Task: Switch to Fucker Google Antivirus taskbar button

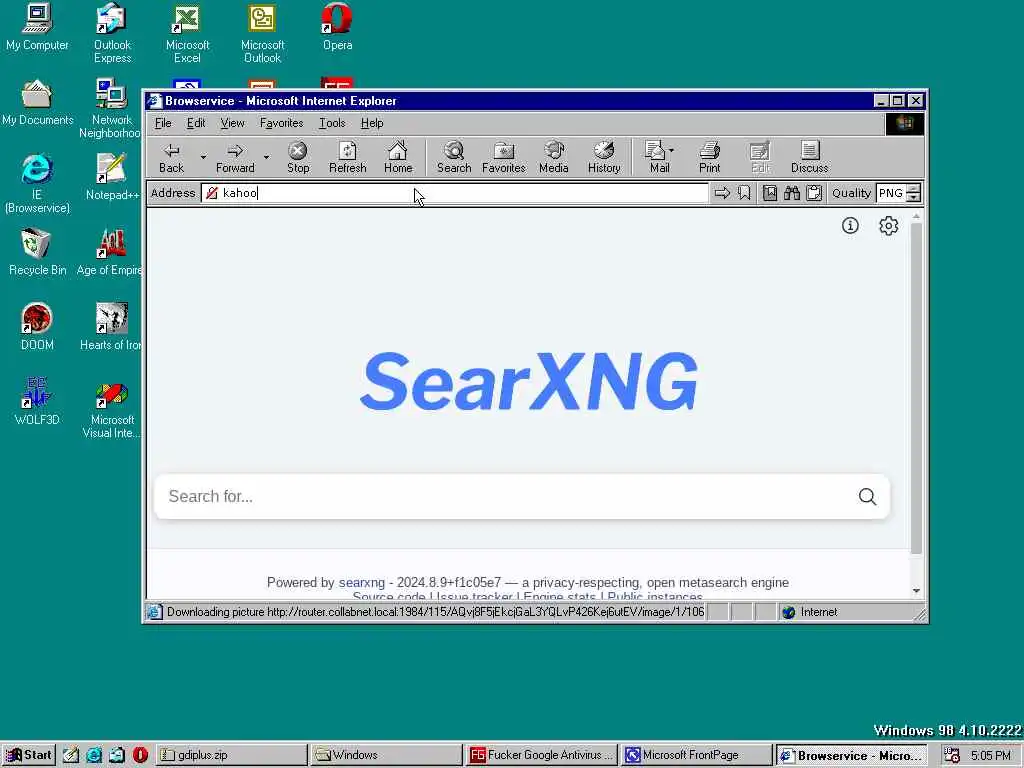Action: pos(541,755)
